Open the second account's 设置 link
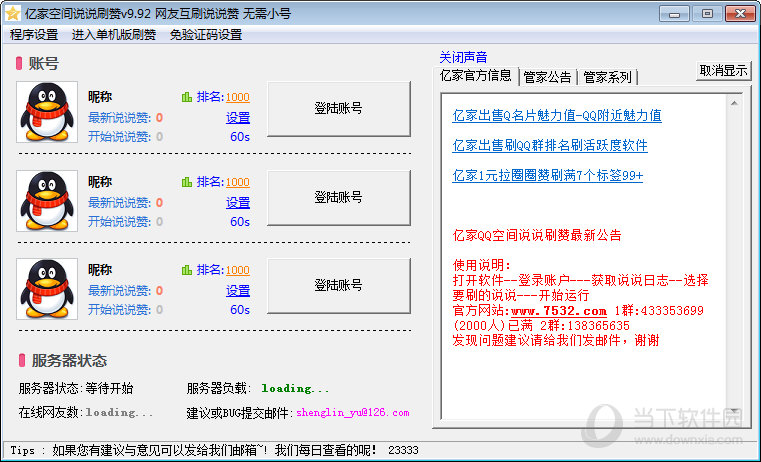Viewport: 761px width, 462px height. 237,203
